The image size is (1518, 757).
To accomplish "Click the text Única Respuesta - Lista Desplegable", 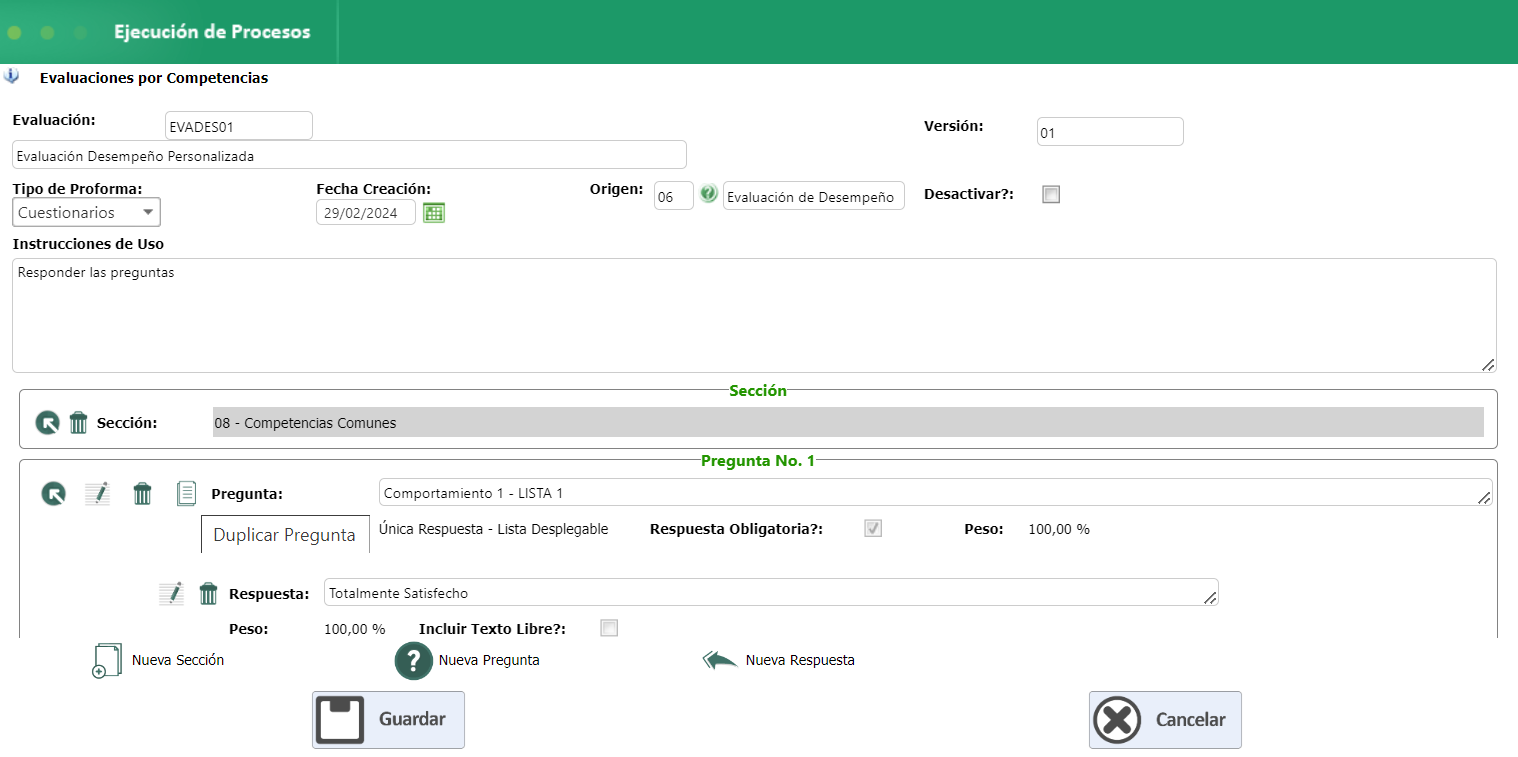I will pyautogui.click(x=494, y=529).
